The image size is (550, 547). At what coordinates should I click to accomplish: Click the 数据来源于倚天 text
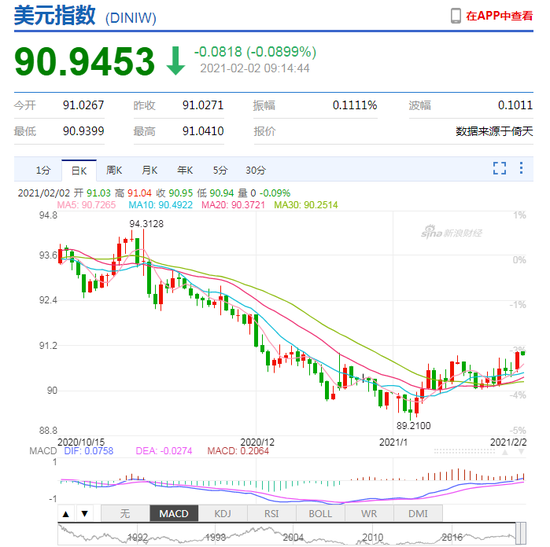494,131
